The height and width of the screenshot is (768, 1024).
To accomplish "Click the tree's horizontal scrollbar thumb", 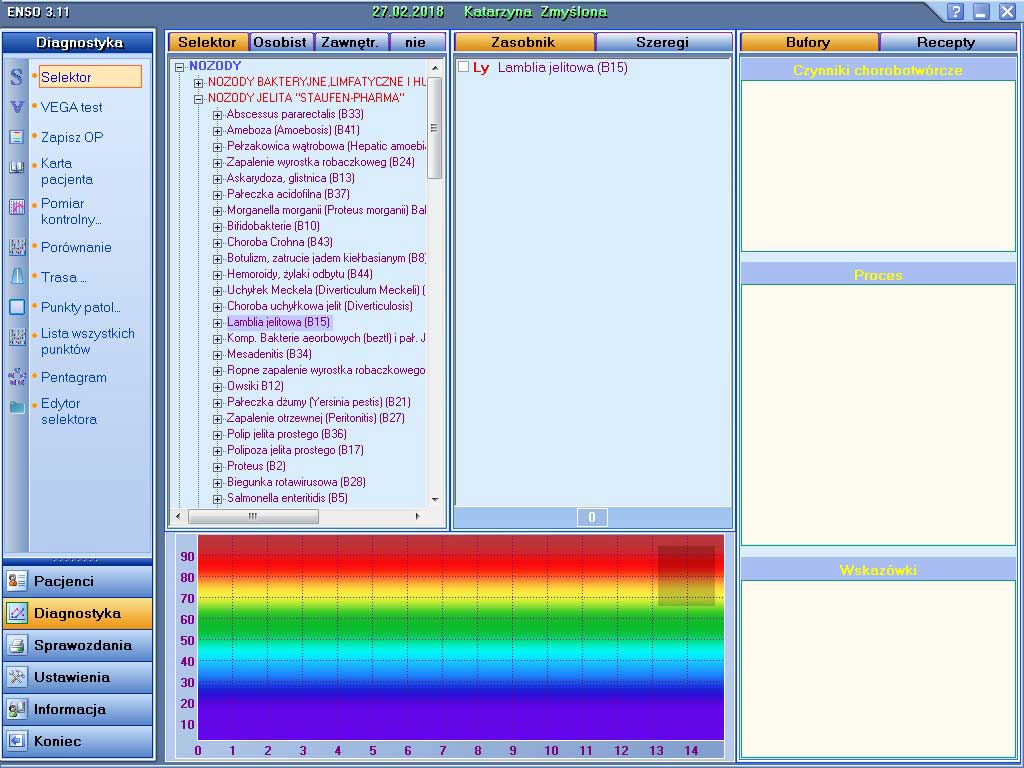I will tap(253, 516).
